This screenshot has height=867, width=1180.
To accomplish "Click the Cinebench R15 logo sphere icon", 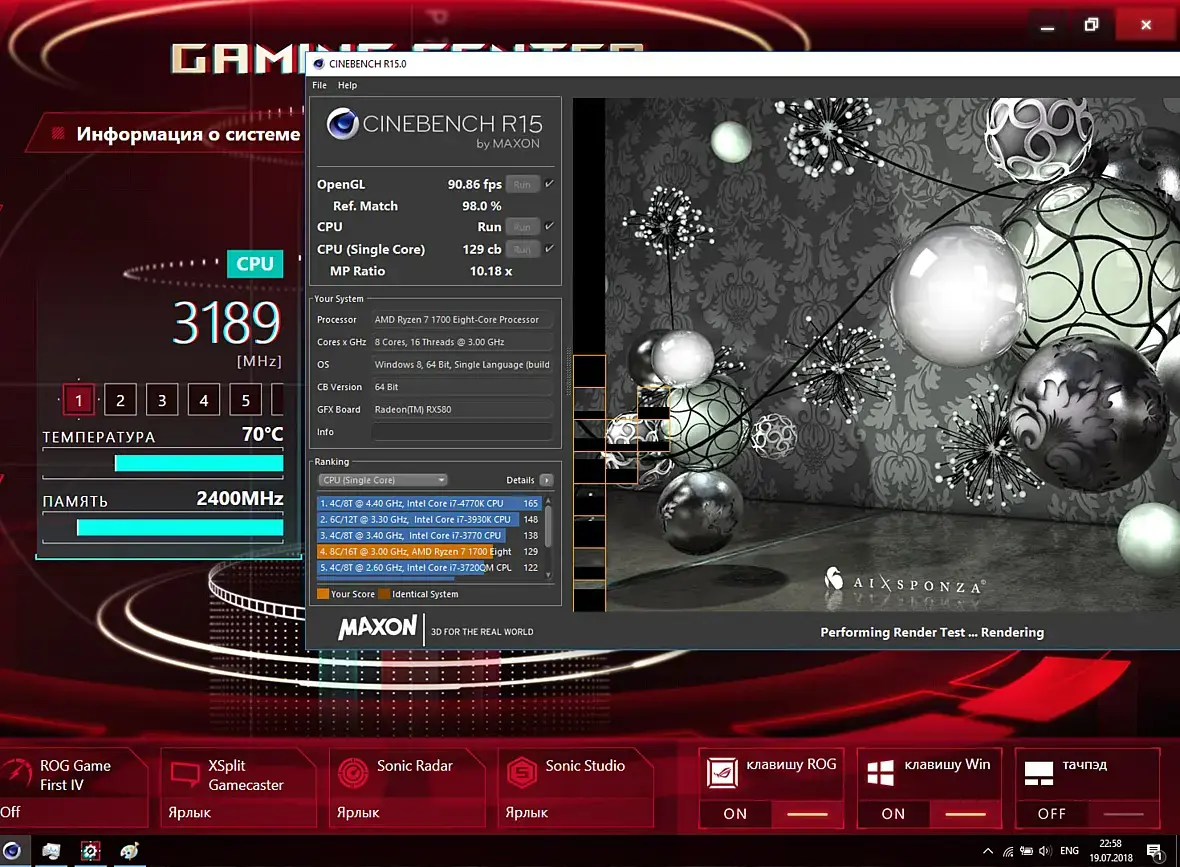I will coord(342,124).
